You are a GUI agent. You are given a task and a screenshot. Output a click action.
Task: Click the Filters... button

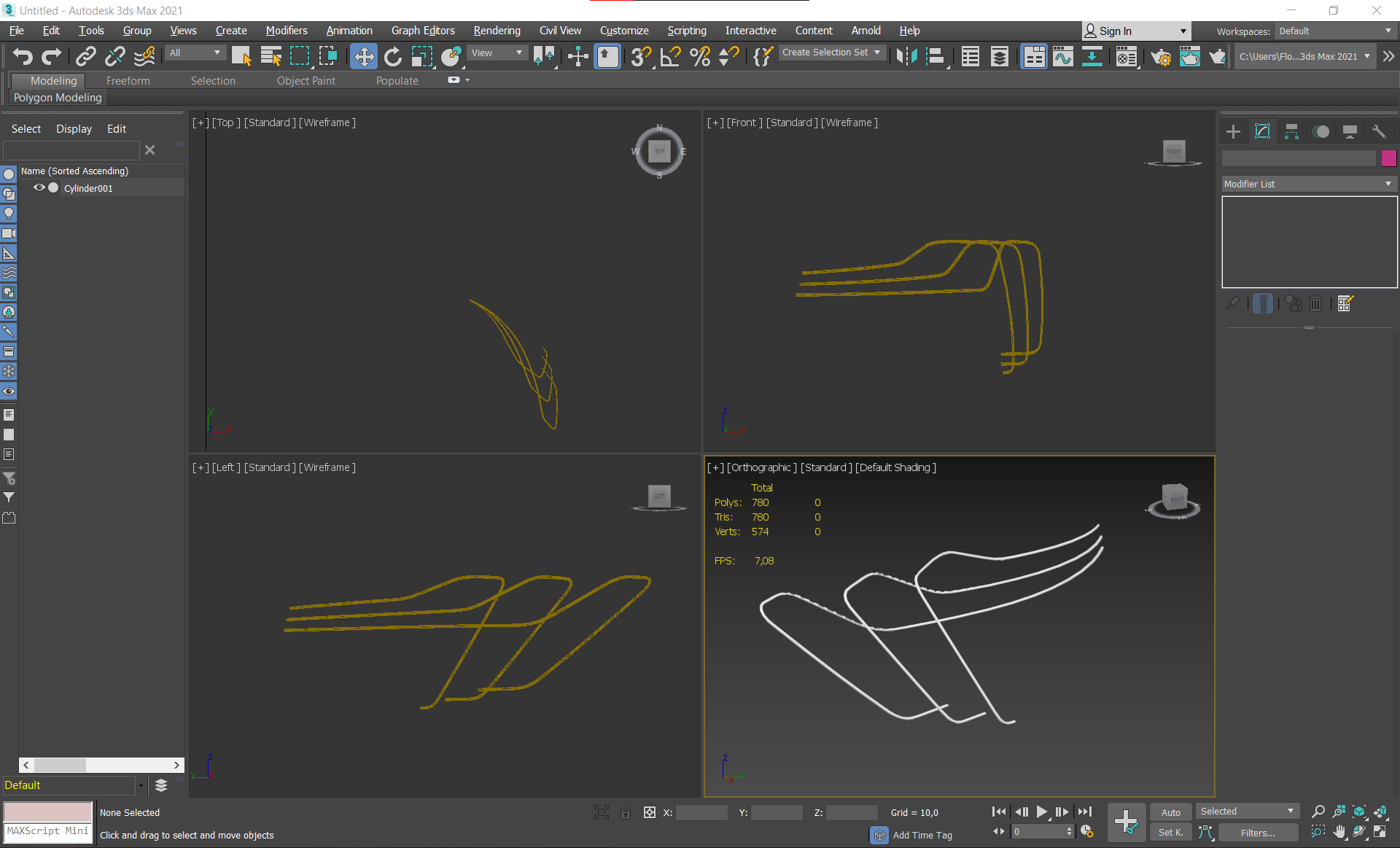(x=1258, y=832)
